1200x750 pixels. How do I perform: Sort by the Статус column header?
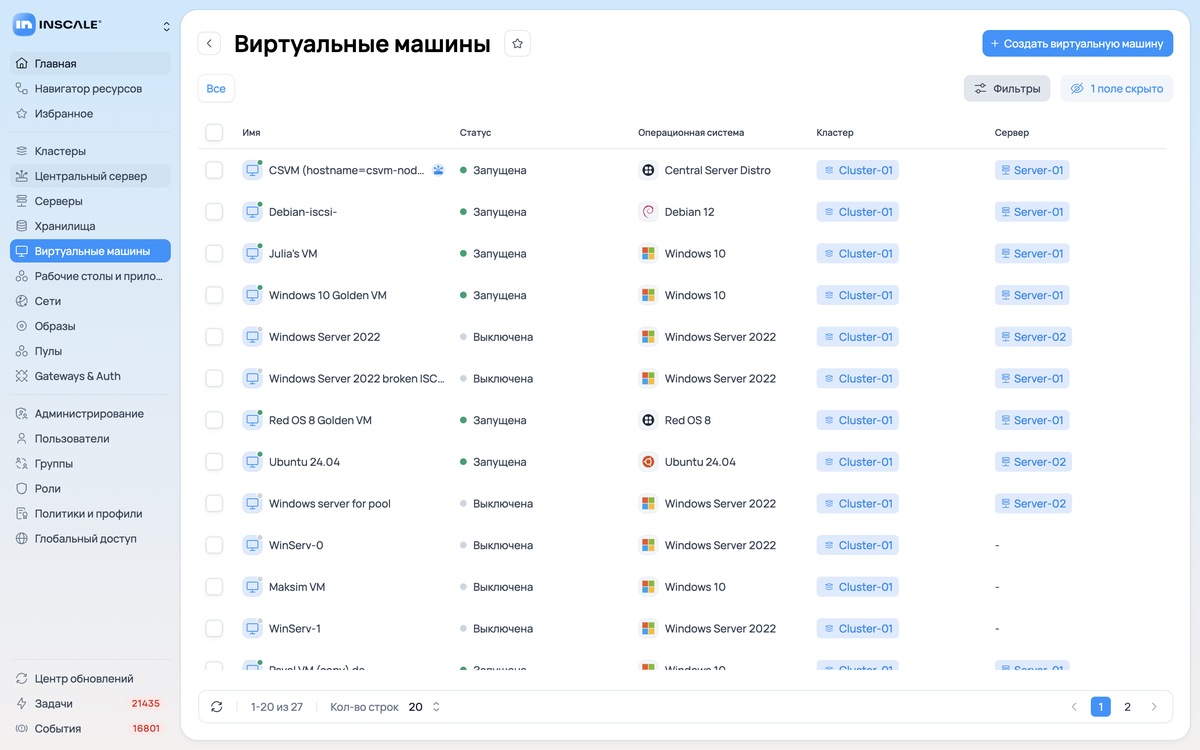click(x=475, y=132)
